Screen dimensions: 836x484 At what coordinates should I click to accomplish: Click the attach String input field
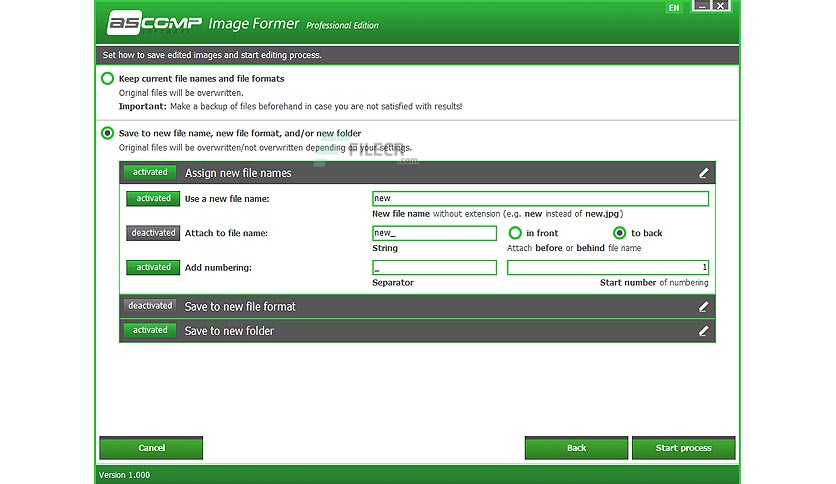pos(434,233)
